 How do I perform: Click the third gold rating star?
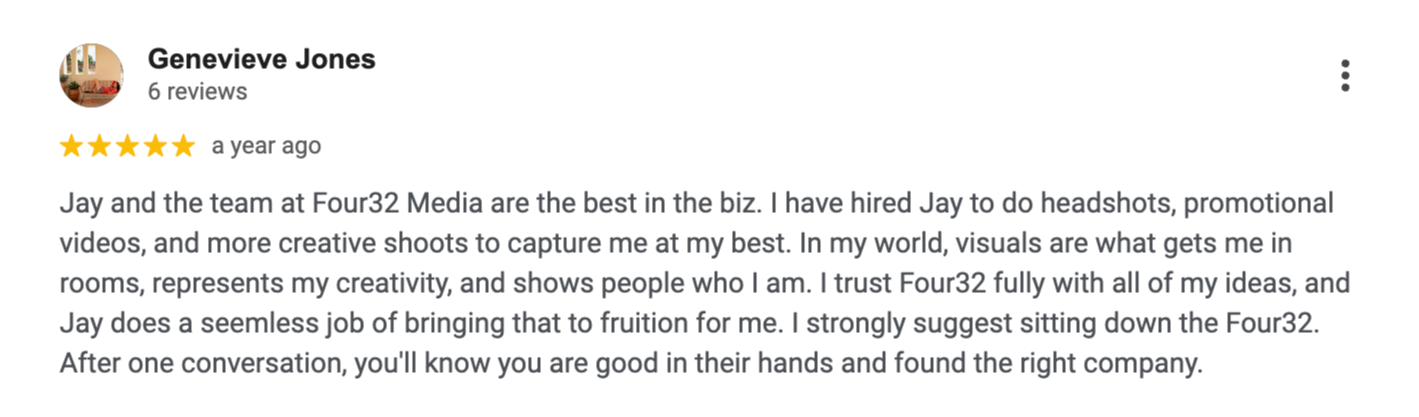pyautogui.click(x=127, y=147)
